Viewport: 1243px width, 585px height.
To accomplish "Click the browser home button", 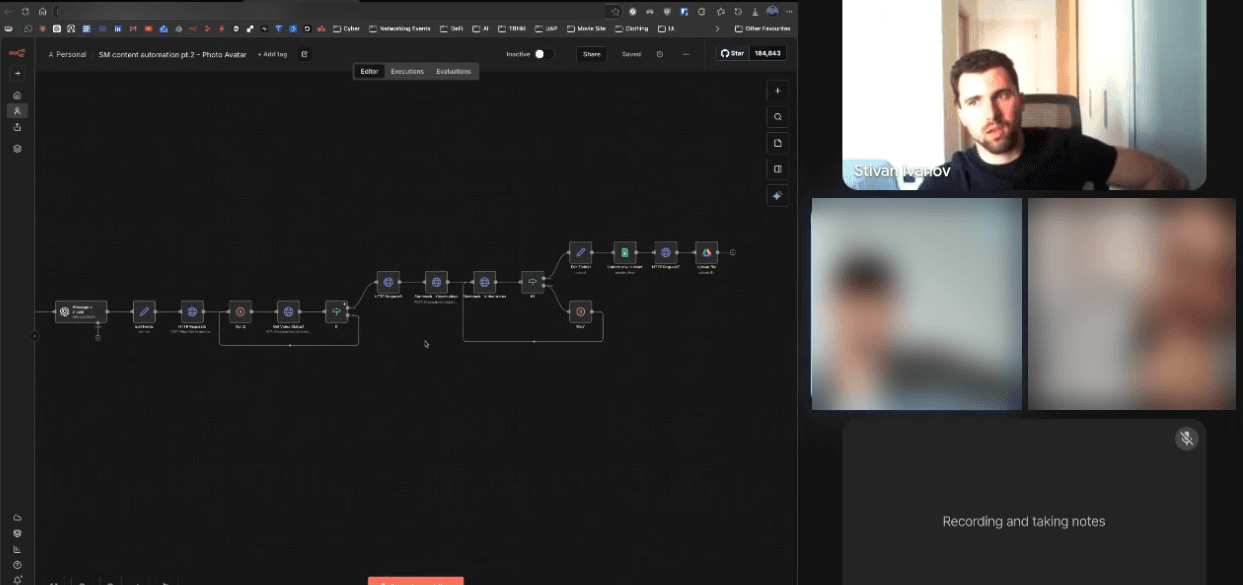I will coord(42,11).
